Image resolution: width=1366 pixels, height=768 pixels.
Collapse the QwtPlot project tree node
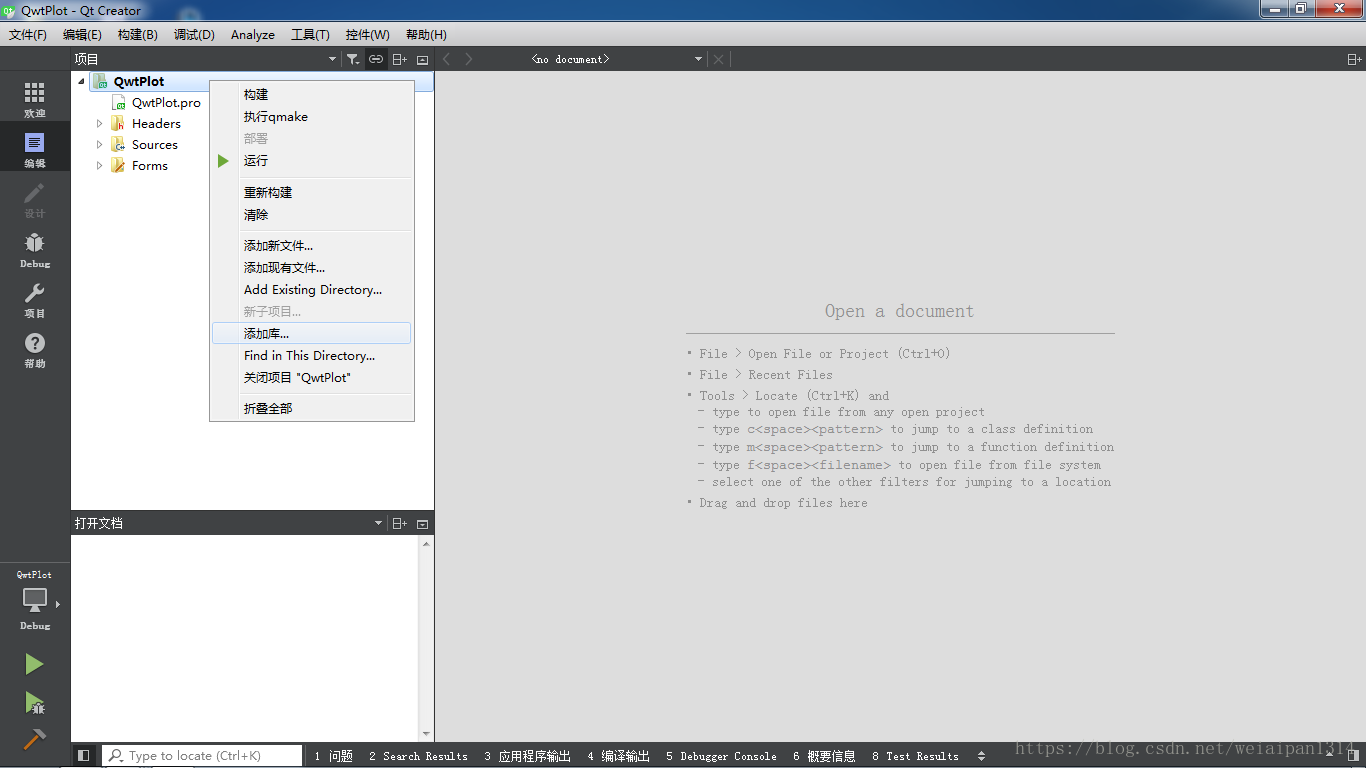tap(81, 82)
